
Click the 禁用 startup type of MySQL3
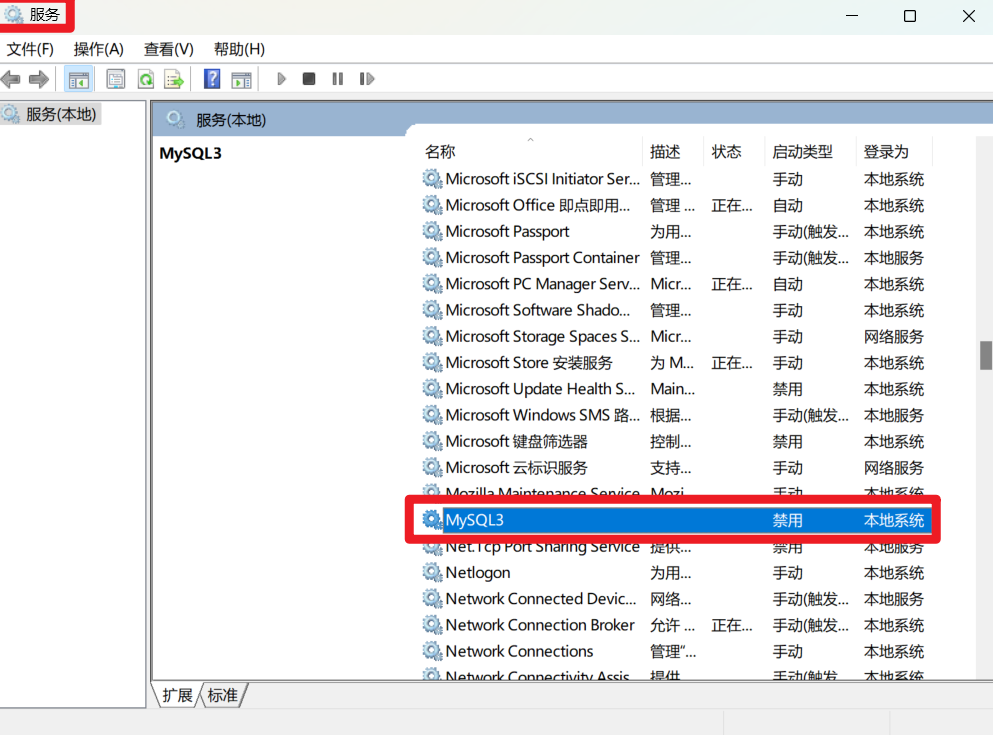(x=787, y=520)
